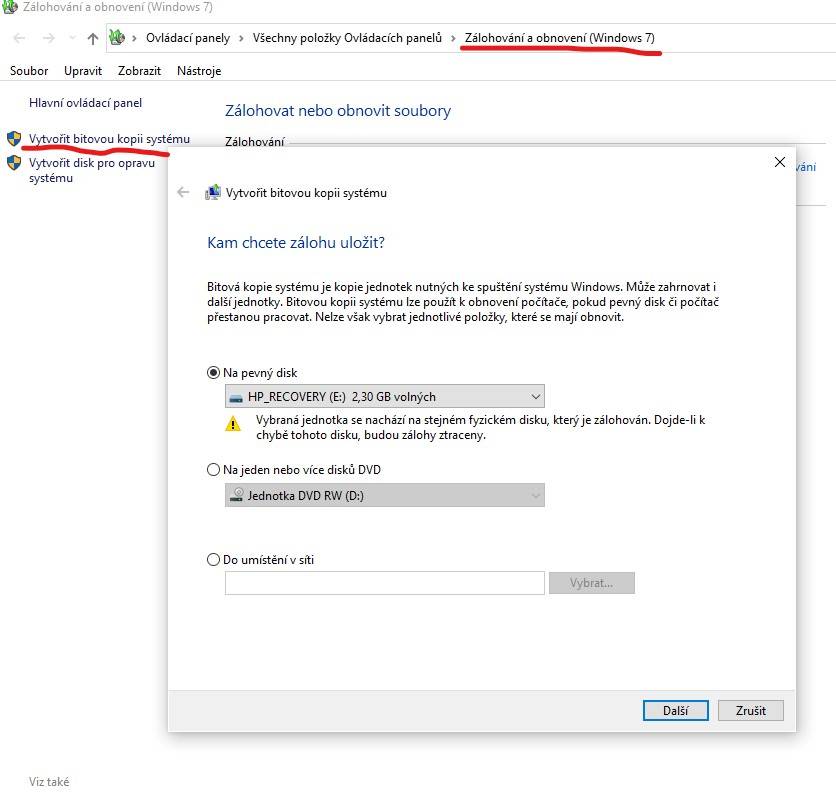Select the Na pevný disk radio button
The image size is (836, 796).
(x=213, y=373)
